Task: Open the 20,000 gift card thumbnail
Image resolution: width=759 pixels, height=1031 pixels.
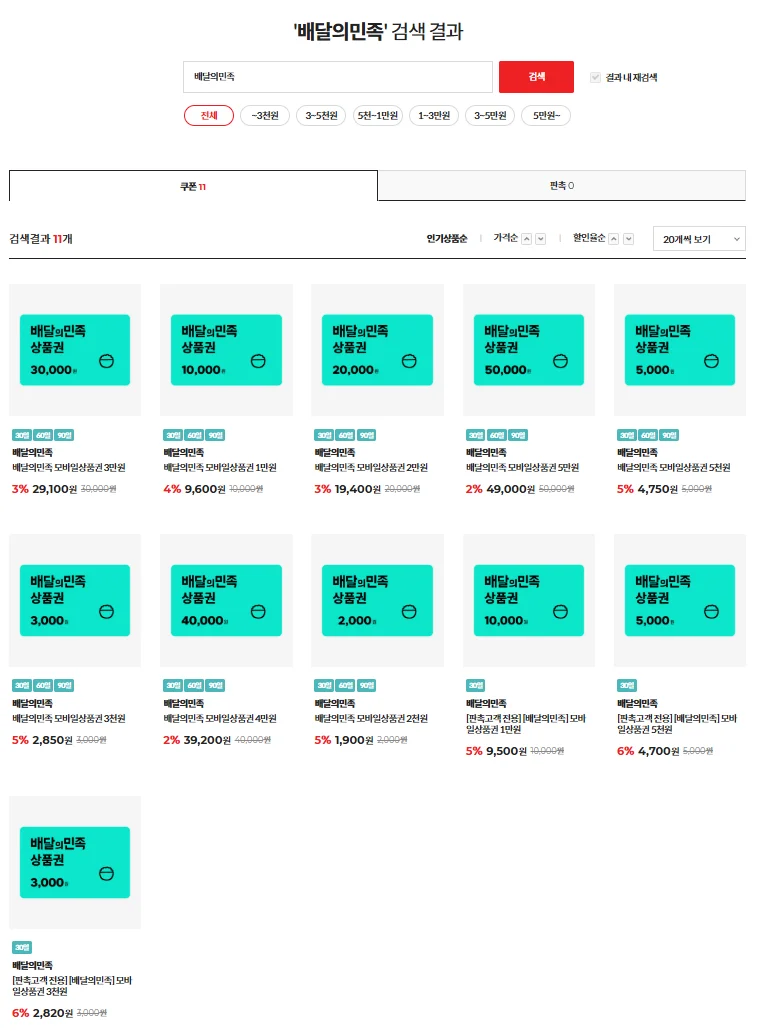Action: 378,350
